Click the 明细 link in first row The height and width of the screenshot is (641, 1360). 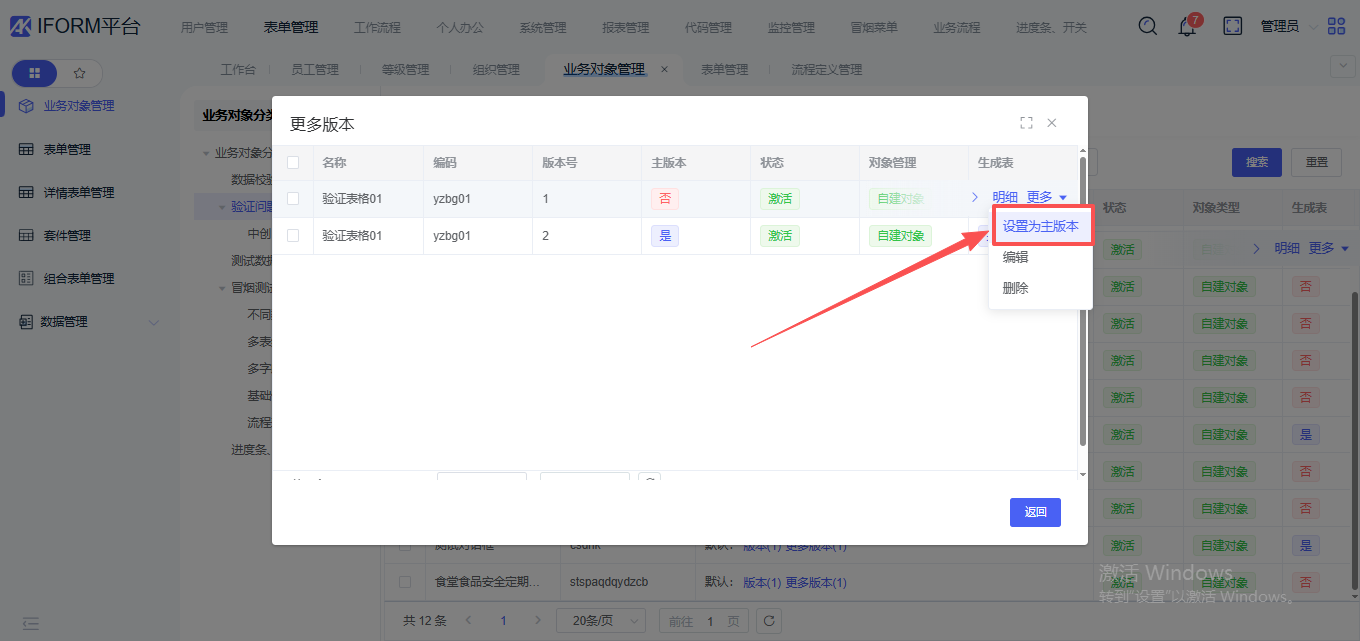point(1005,198)
